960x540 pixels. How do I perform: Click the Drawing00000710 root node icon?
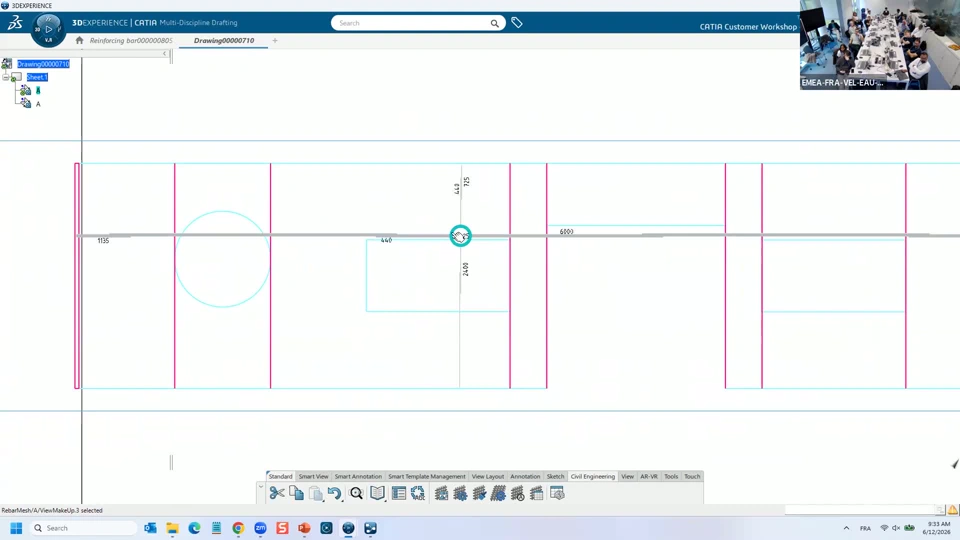pyautogui.click(x=7, y=64)
